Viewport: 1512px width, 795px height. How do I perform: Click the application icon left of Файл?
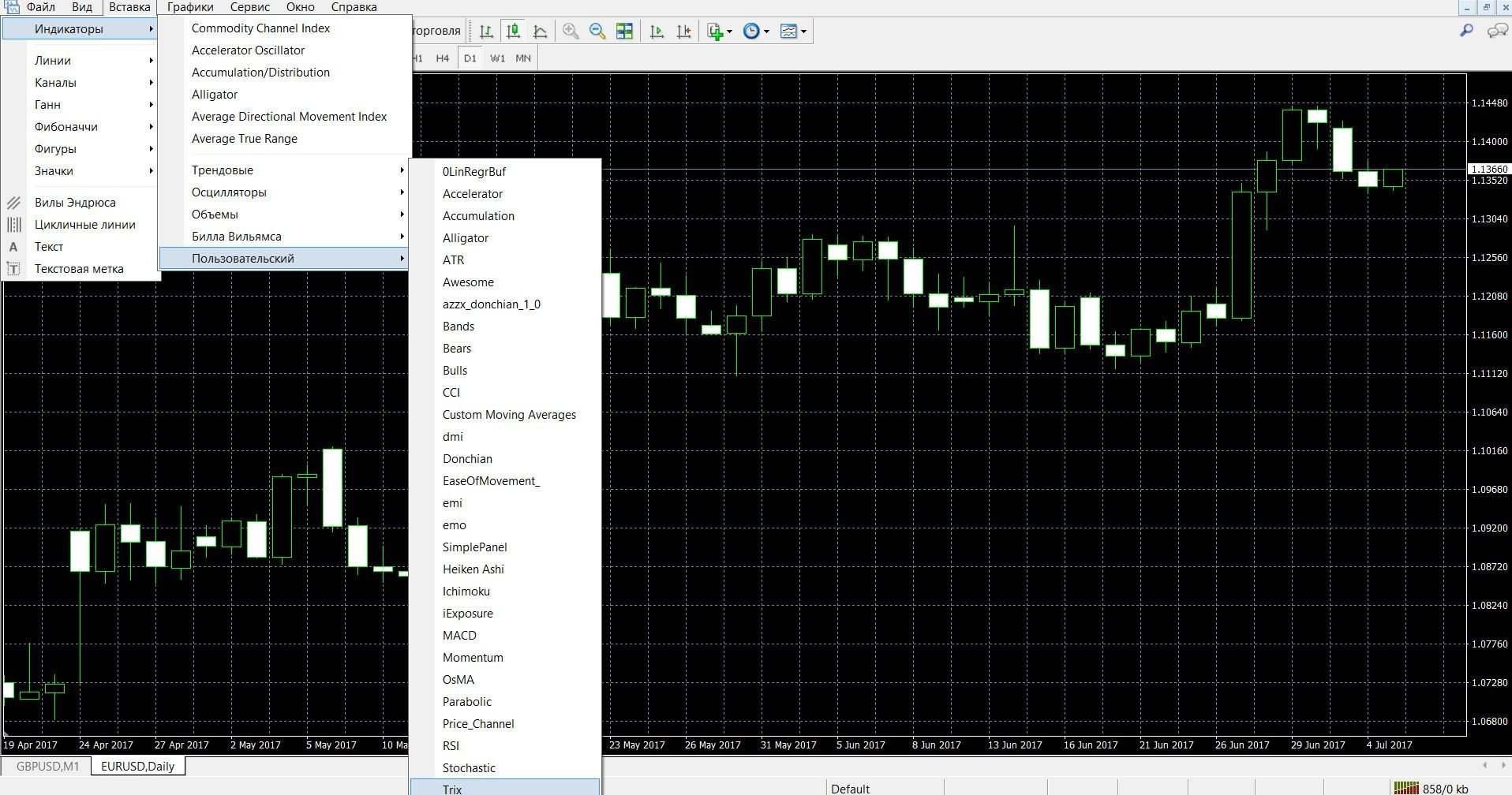[x=10, y=7]
